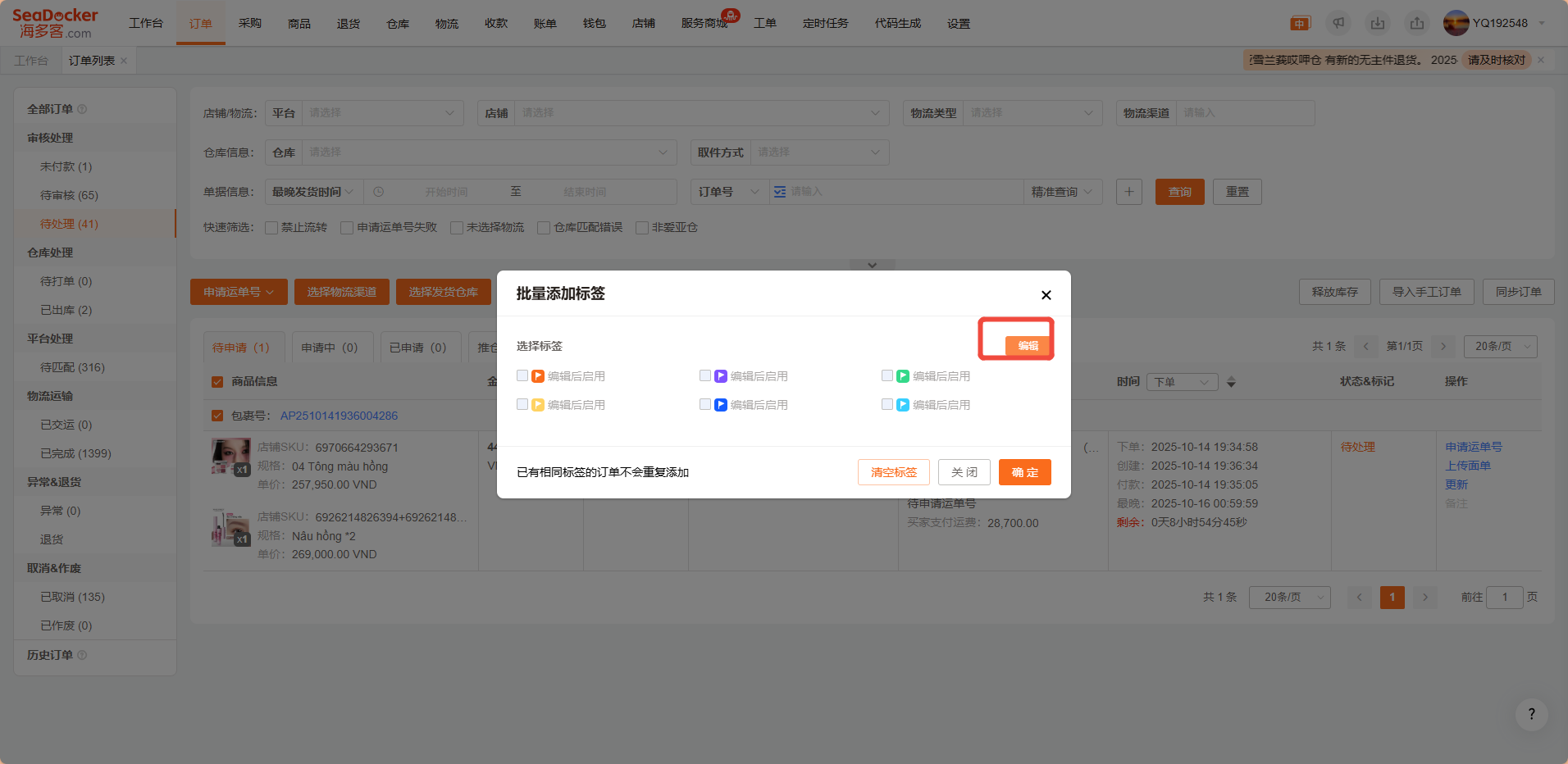The width and height of the screenshot is (1568, 764).
Task: Pick the cyan flag color tag
Action: pos(903,405)
